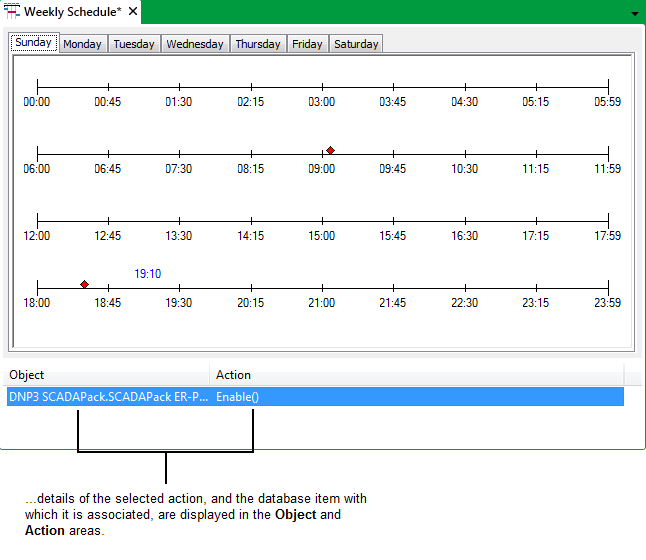Click the 13:30 time label
This screenshot has height=560, width=646.
[179, 236]
